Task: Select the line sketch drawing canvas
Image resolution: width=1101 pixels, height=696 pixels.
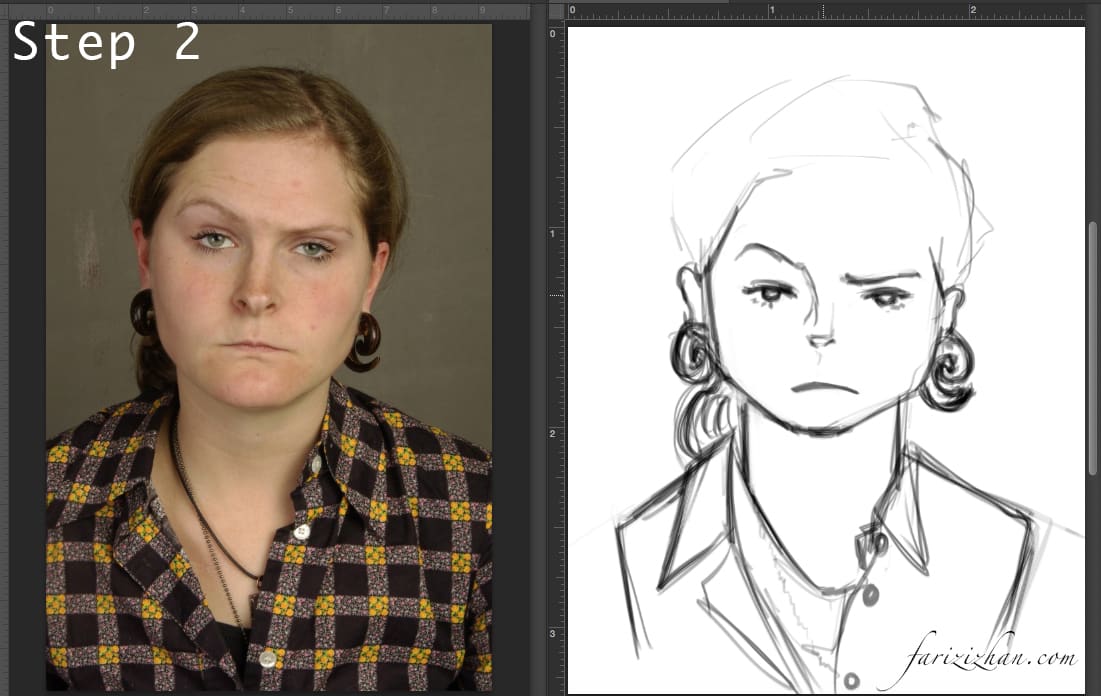Action: click(826, 360)
